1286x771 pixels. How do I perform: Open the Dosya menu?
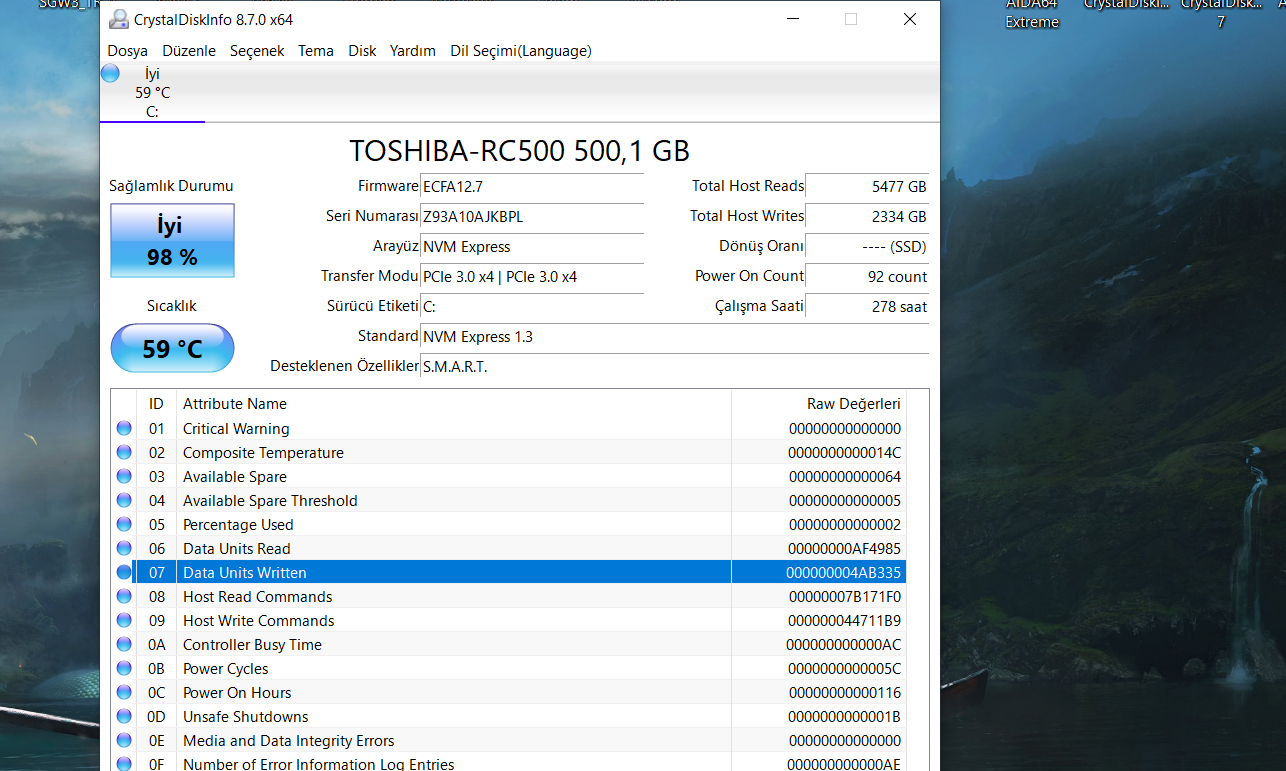[x=127, y=51]
